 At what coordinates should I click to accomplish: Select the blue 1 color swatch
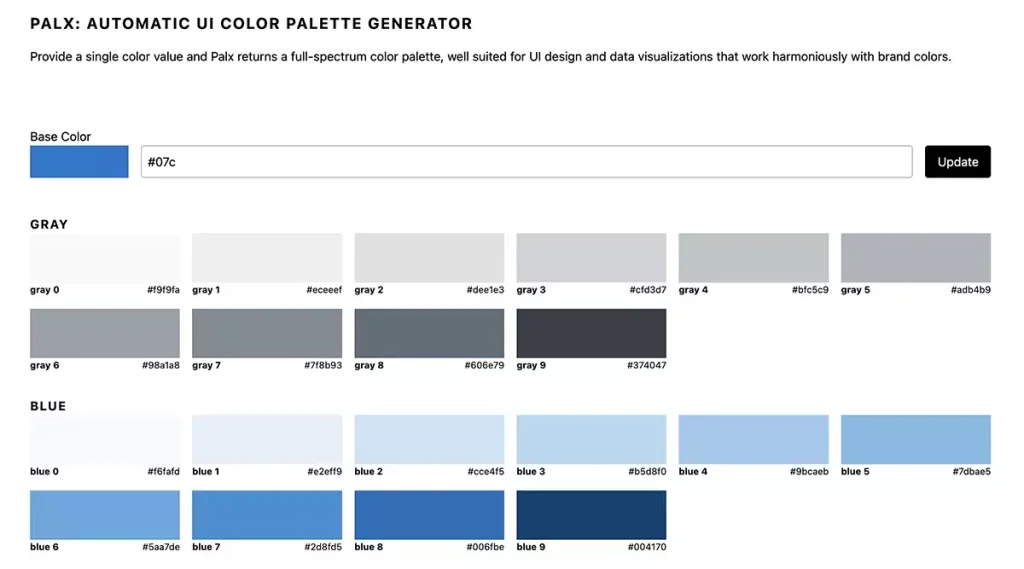click(x=267, y=439)
